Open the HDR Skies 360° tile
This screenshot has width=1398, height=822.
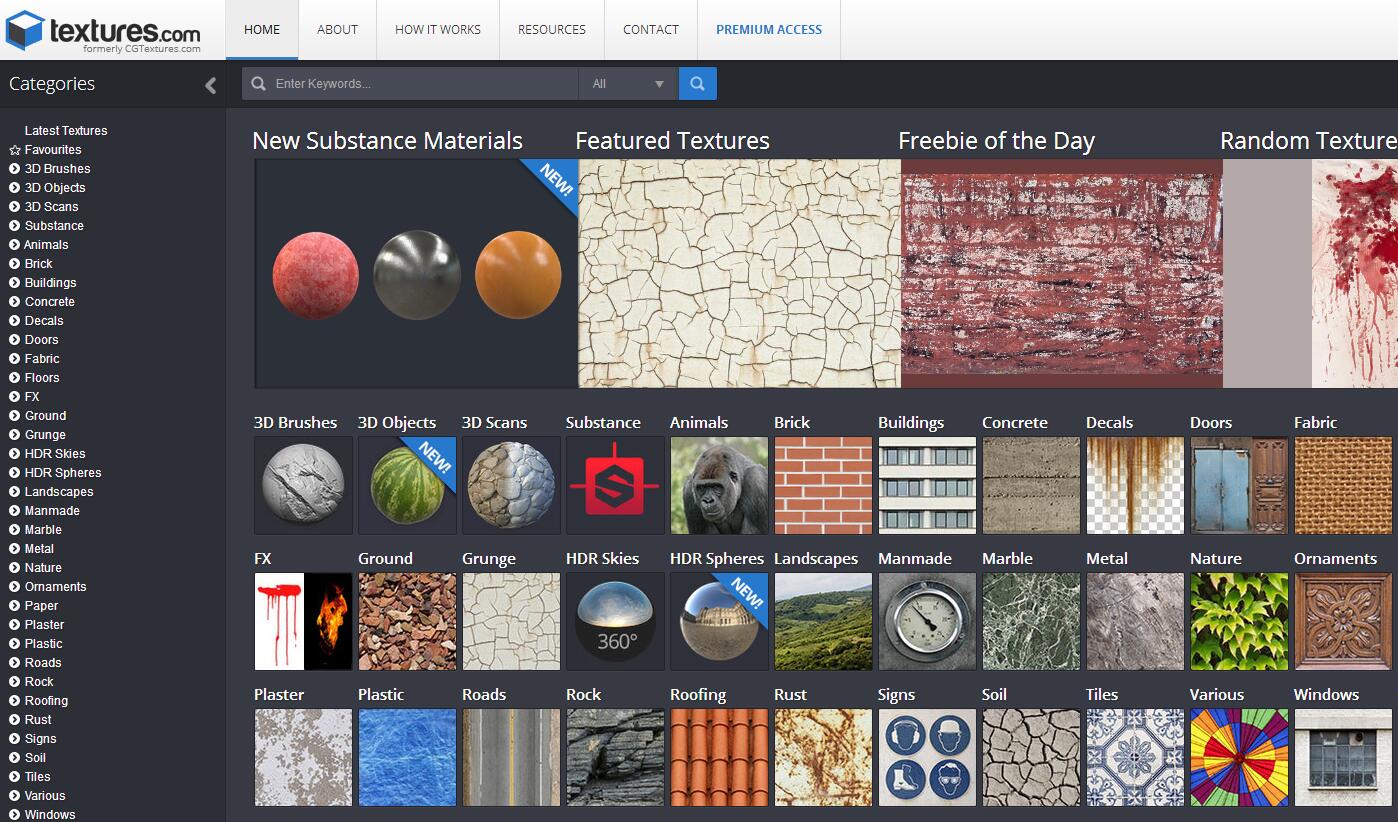pos(615,621)
